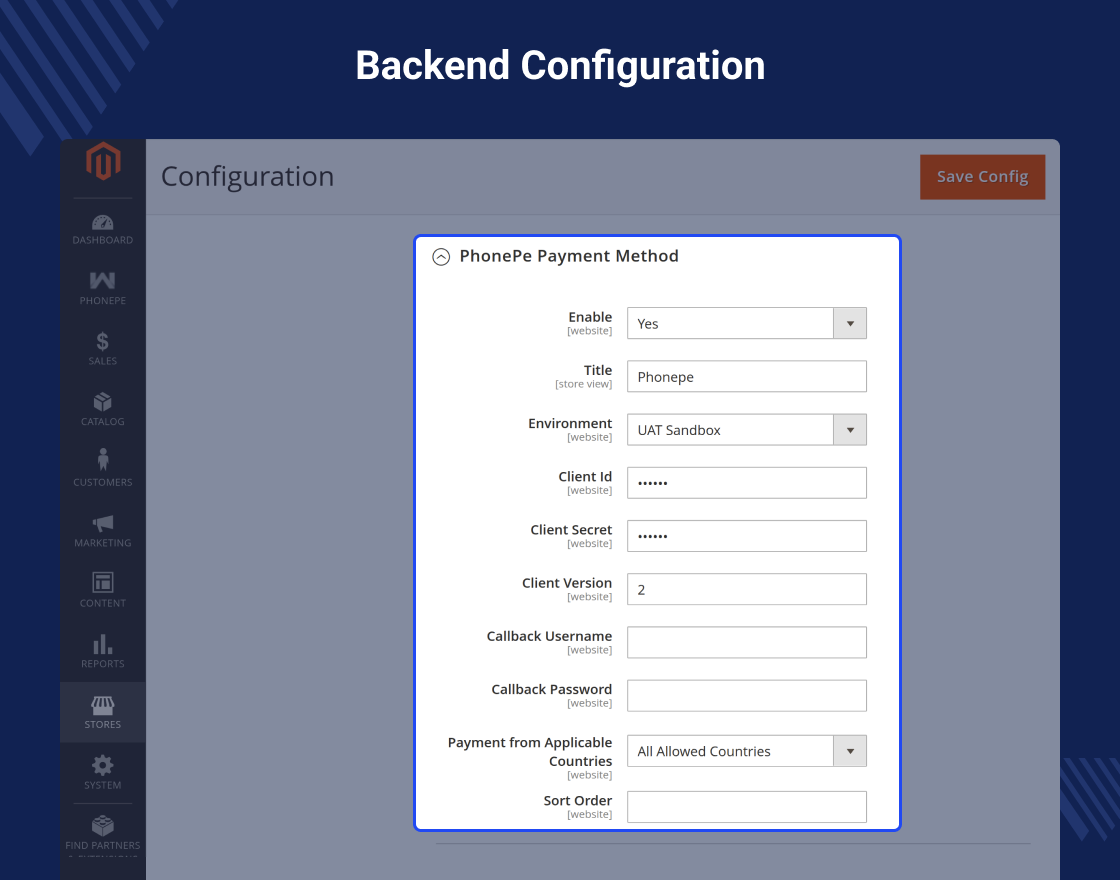Open the Environment dropdown showing UAT Sandbox
The image size is (1120, 880).
(746, 430)
